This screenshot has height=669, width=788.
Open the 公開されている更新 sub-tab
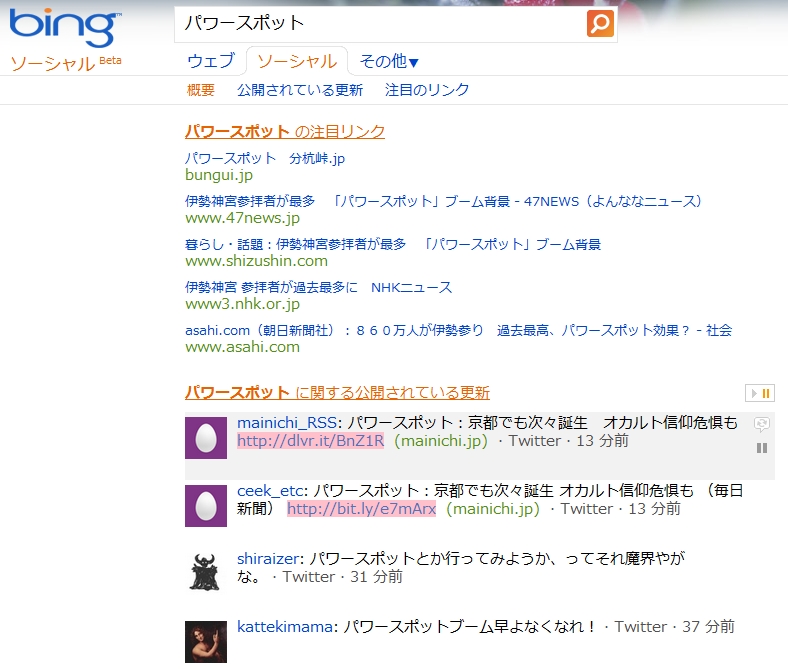click(x=300, y=90)
